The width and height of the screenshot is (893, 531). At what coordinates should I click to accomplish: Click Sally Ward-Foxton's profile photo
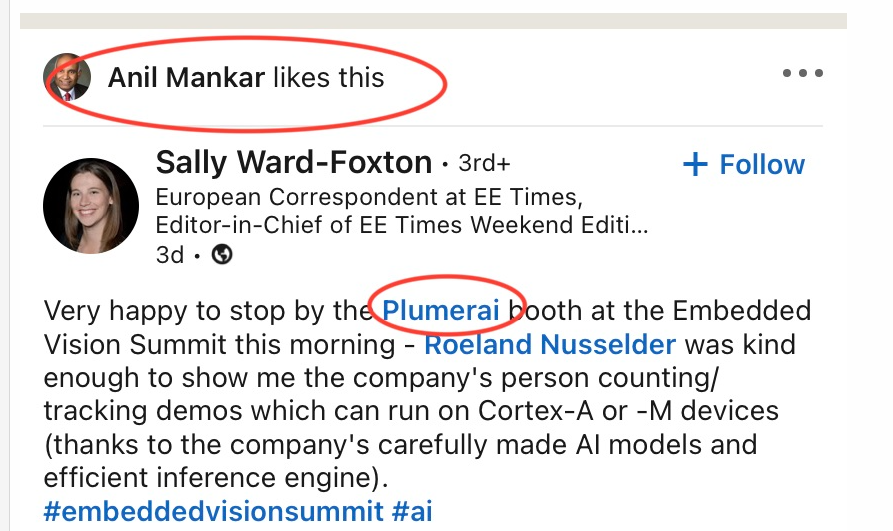[x=91, y=206]
